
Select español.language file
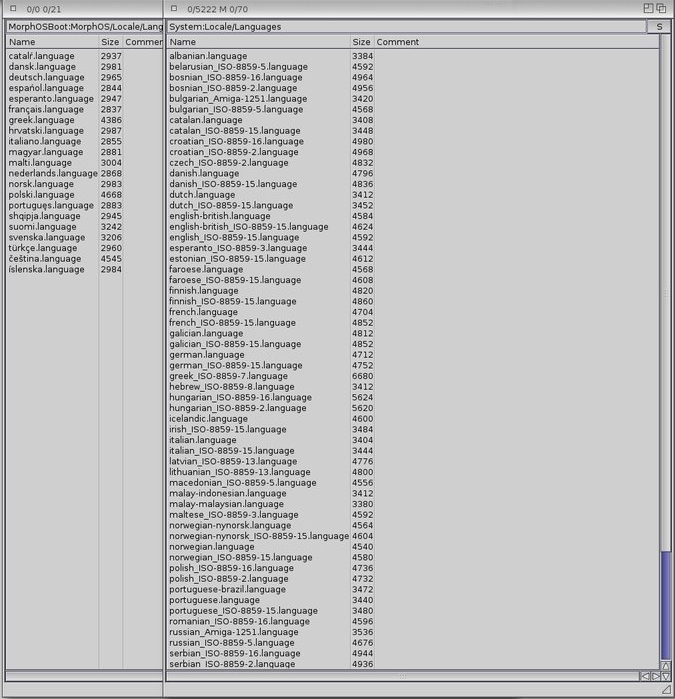[46, 88]
